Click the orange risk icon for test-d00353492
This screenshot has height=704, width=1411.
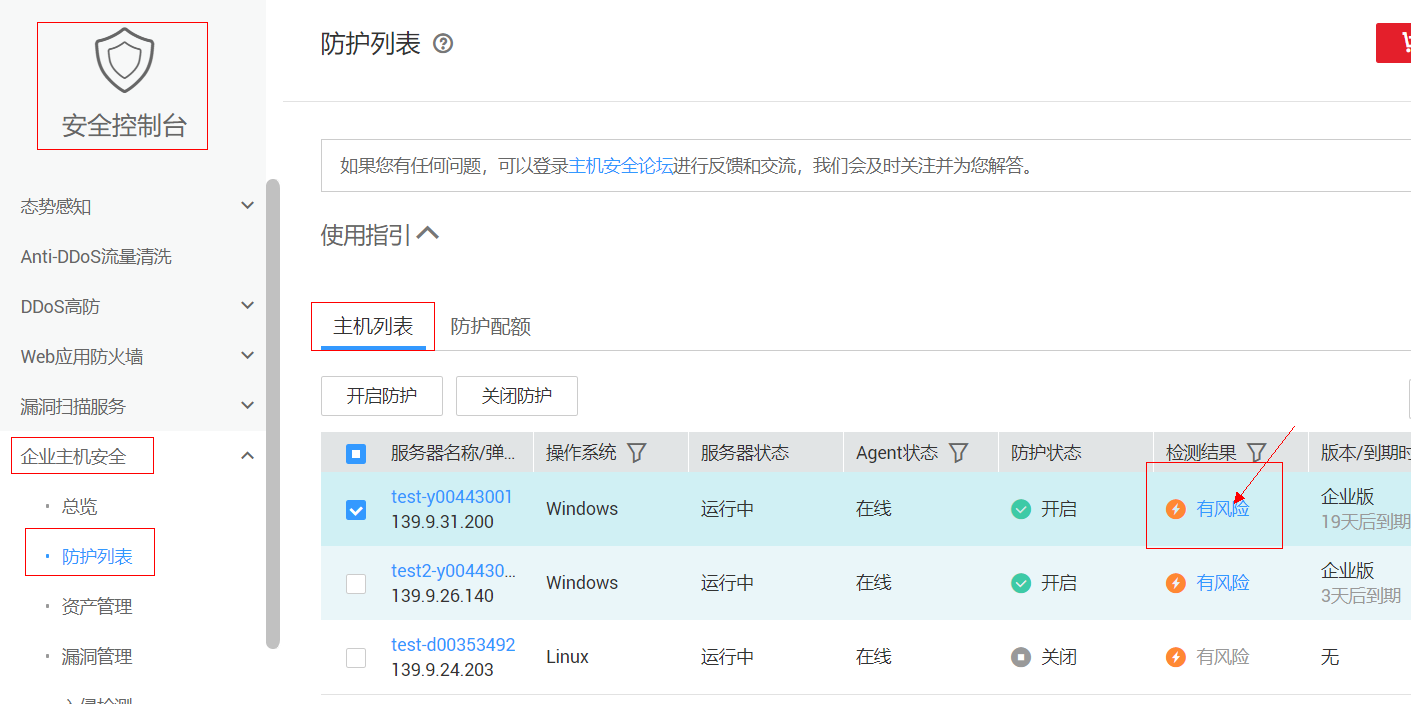tap(1174, 656)
